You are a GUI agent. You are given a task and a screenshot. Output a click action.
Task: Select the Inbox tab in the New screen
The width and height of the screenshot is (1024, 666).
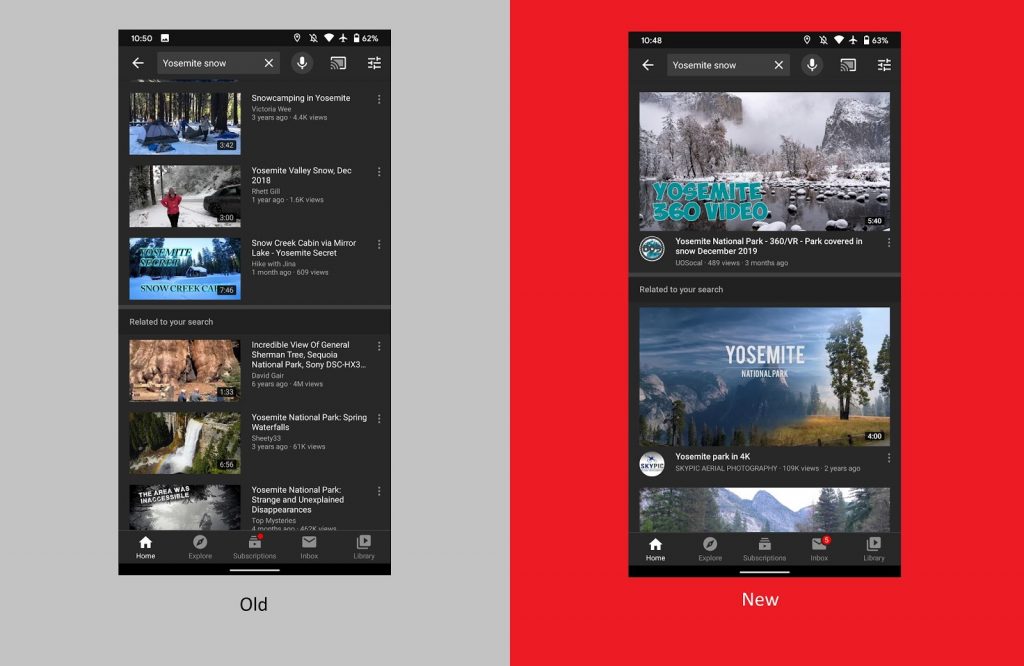pyautogui.click(x=819, y=549)
